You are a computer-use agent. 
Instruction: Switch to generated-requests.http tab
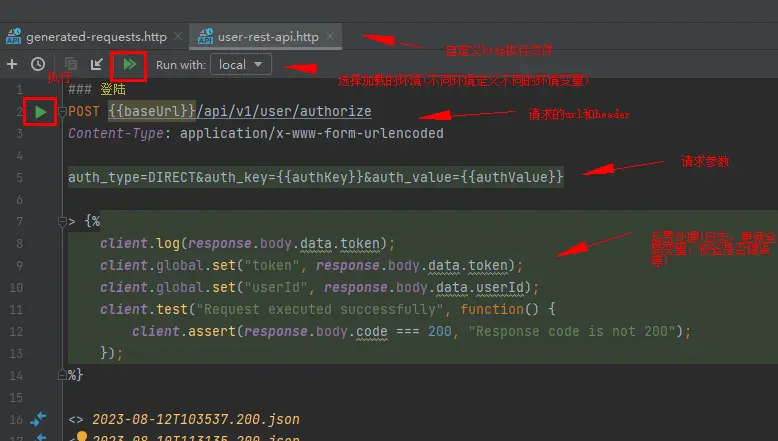[x=96, y=37]
